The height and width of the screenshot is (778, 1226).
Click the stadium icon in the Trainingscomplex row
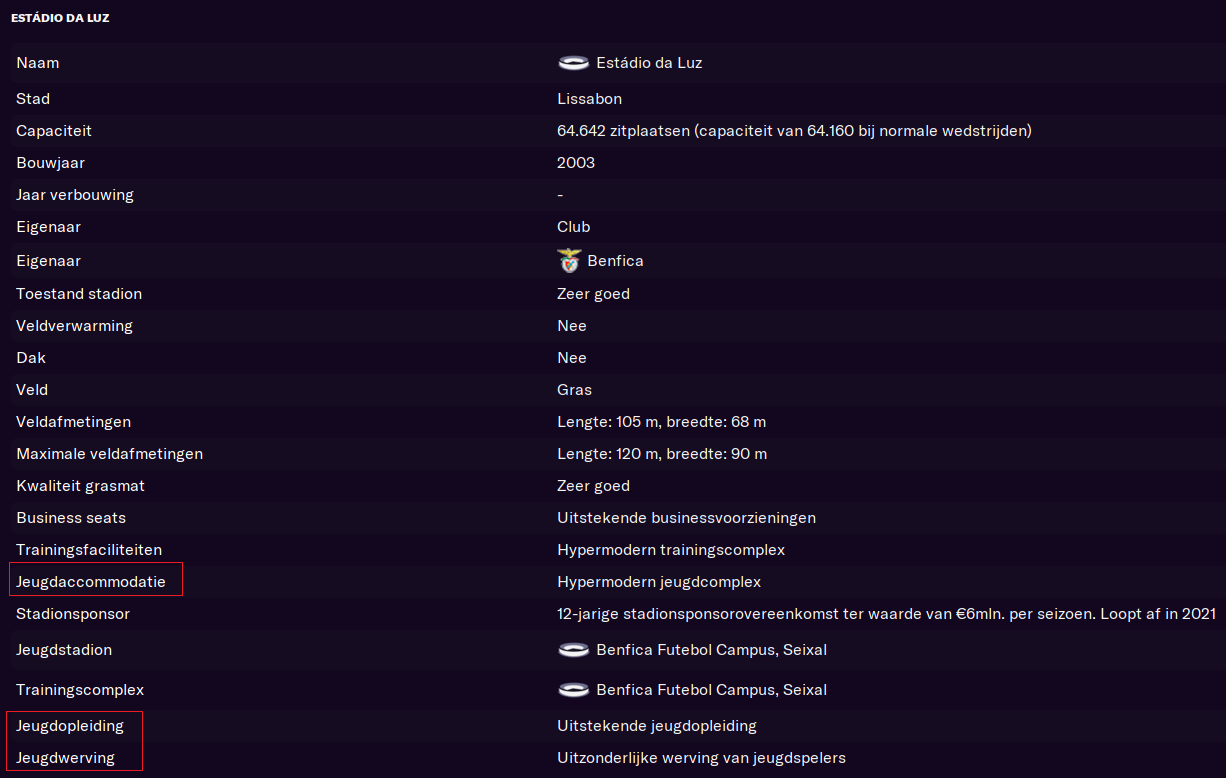click(x=573, y=690)
